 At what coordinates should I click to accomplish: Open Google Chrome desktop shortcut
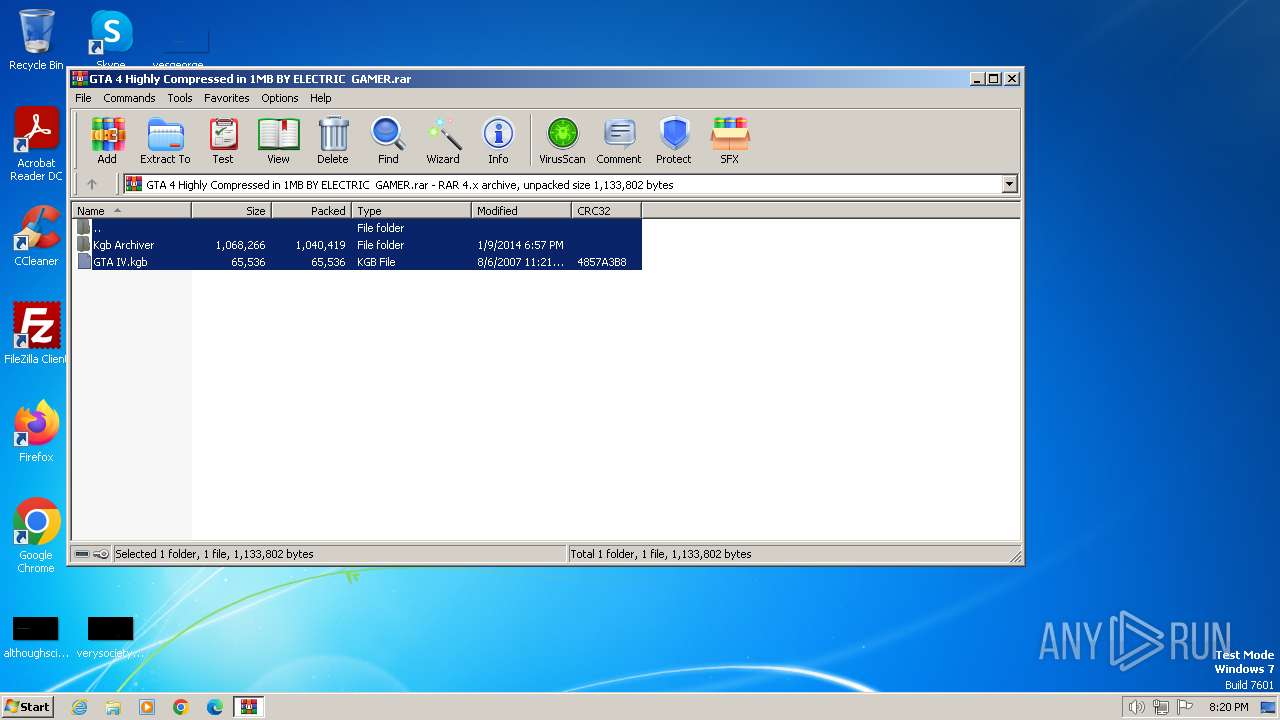click(x=36, y=536)
